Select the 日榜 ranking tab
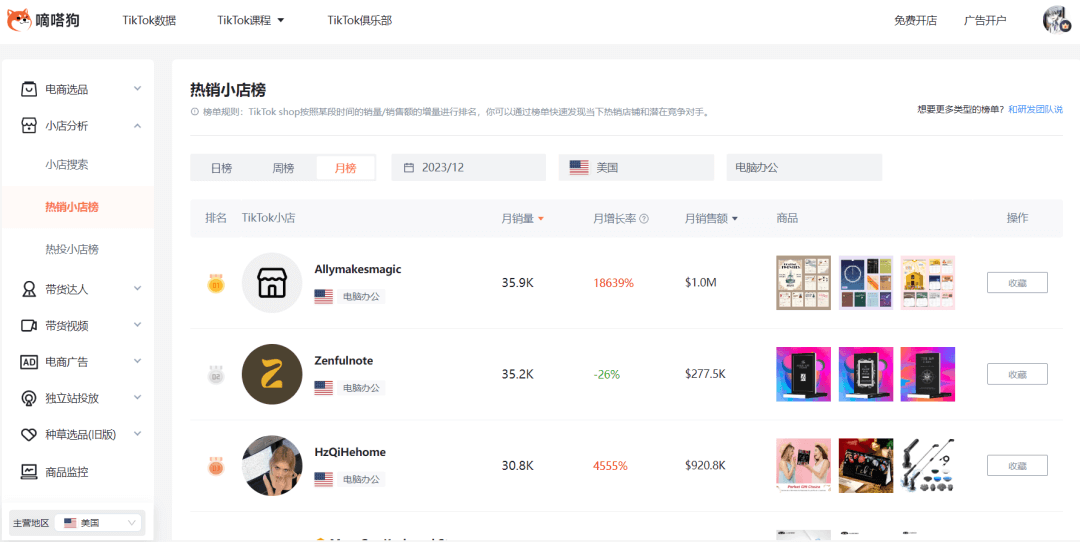Screen dimensions: 1080x542 point(221,168)
